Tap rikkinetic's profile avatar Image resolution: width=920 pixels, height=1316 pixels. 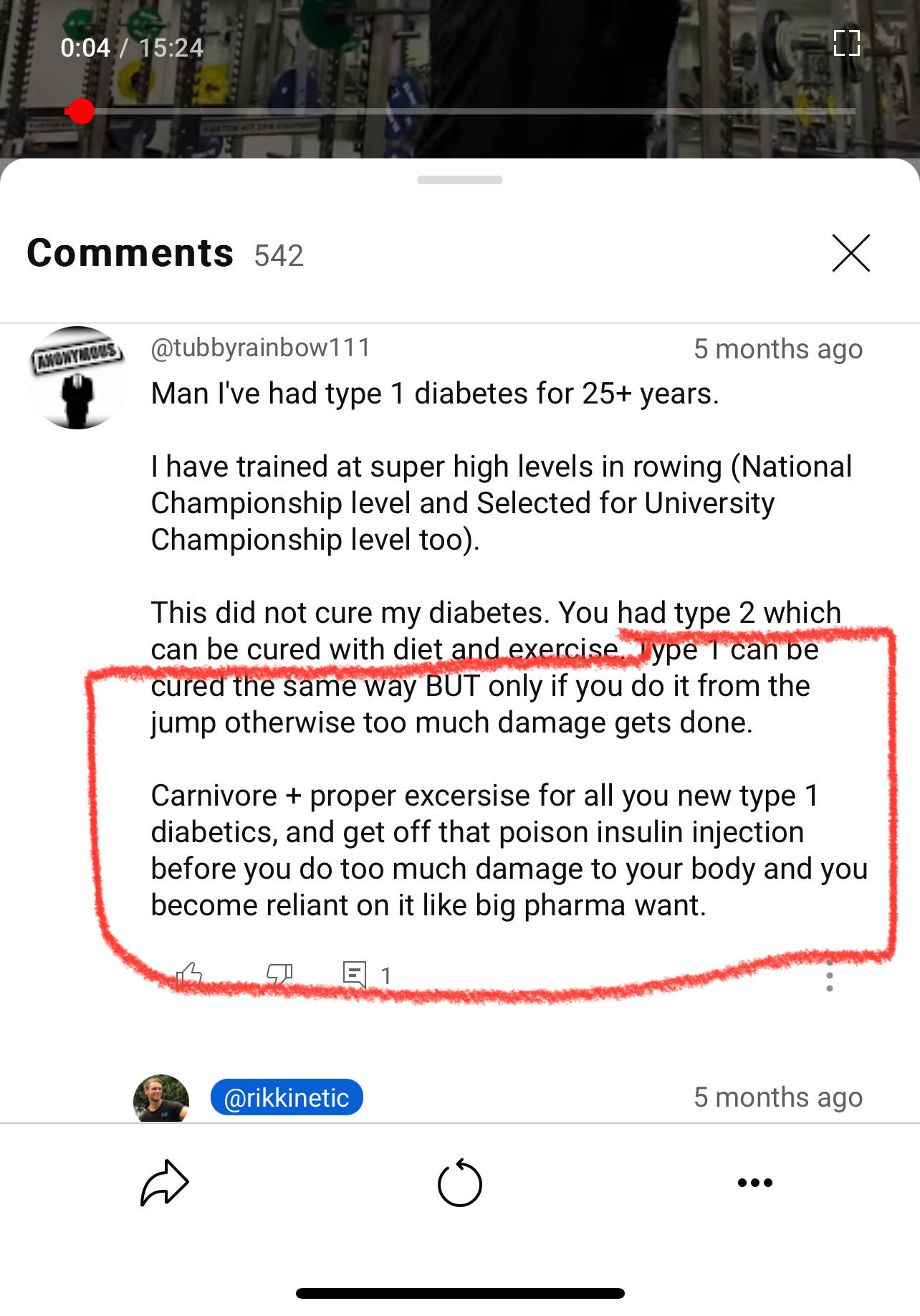[161, 1099]
